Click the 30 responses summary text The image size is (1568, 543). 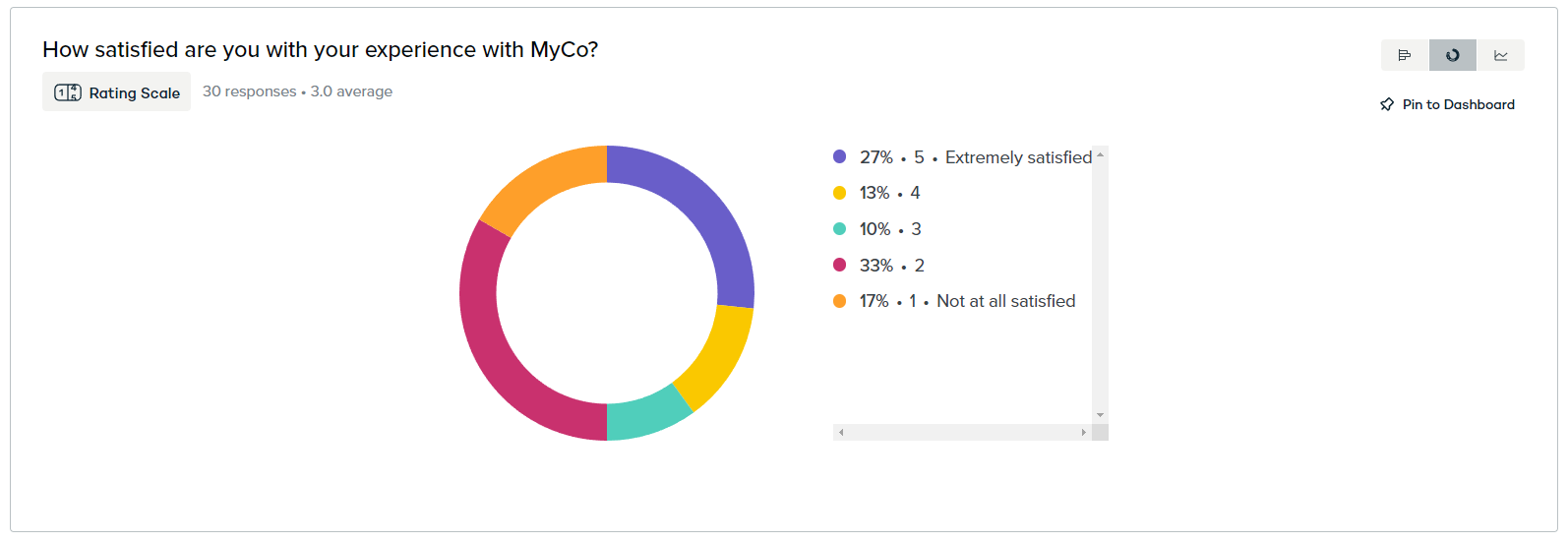(249, 91)
